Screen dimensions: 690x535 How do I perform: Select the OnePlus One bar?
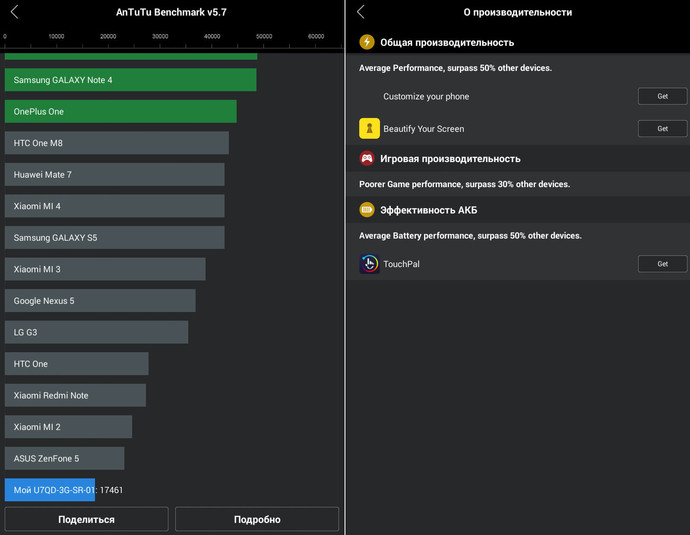[x=121, y=111]
